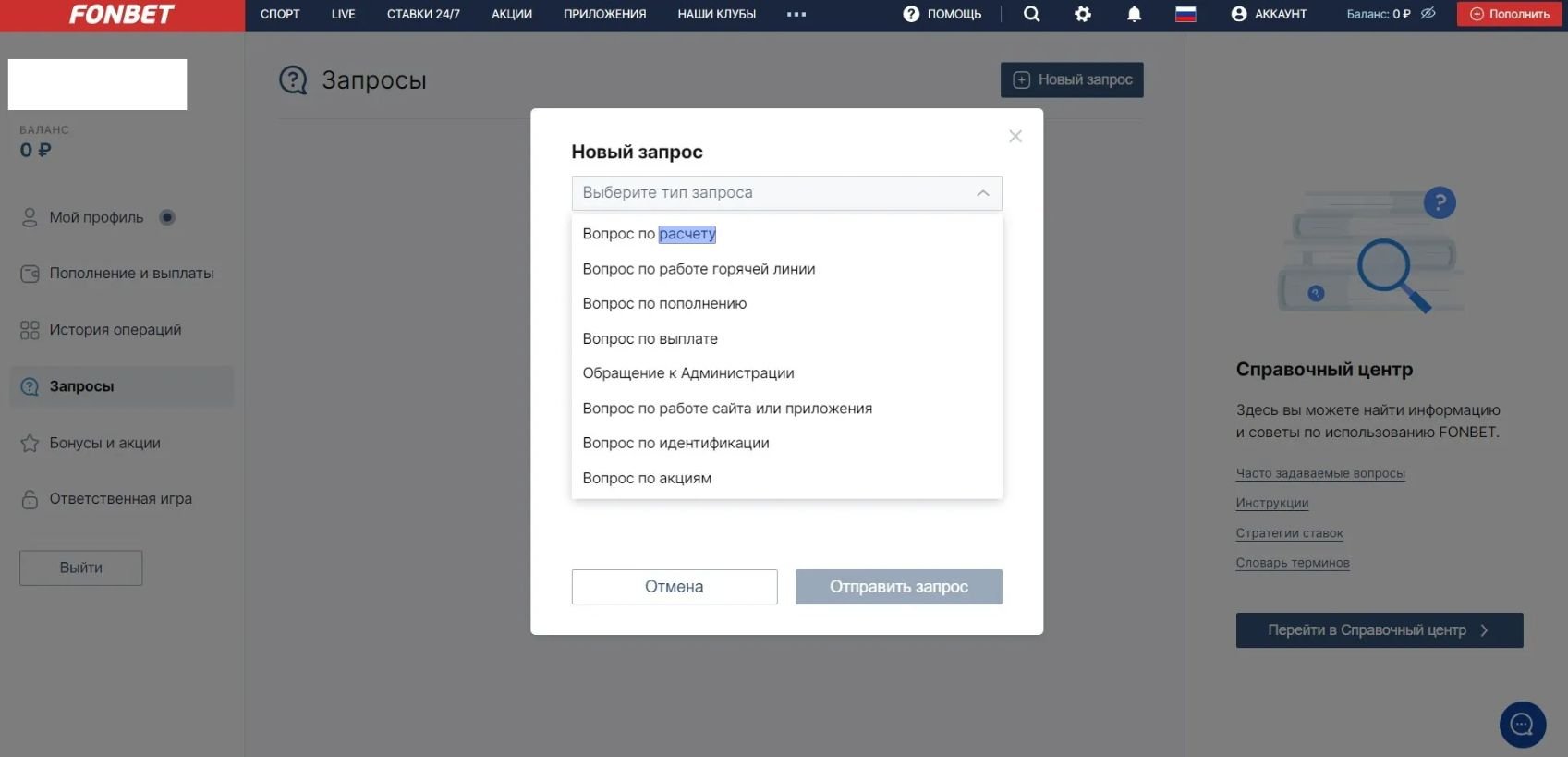
Task: Click Часто задаваемые вопросы link
Action: coord(1320,473)
